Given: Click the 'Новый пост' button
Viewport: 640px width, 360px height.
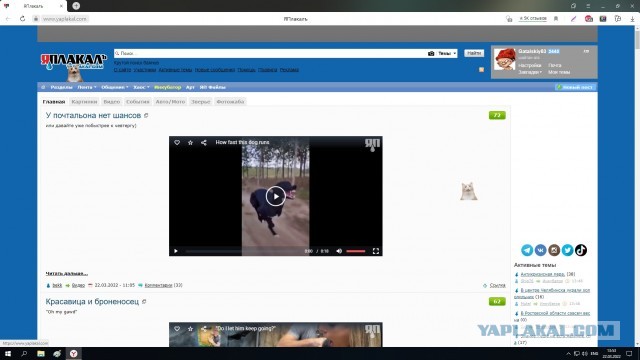Looking at the screenshot, I should pos(576,87).
